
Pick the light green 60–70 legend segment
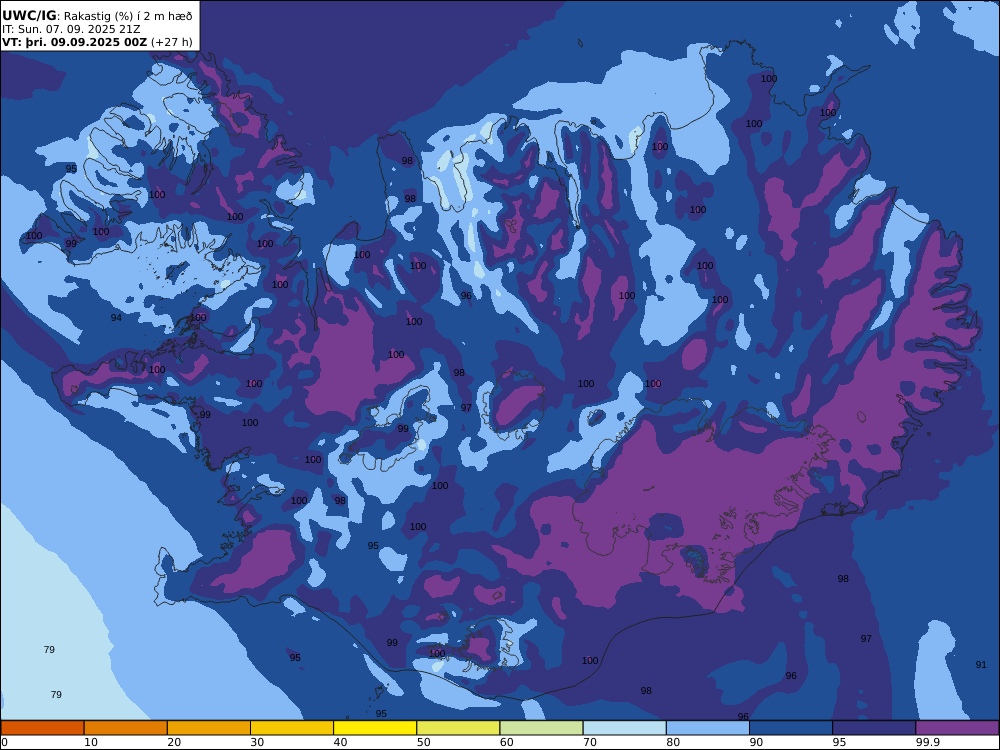click(541, 728)
